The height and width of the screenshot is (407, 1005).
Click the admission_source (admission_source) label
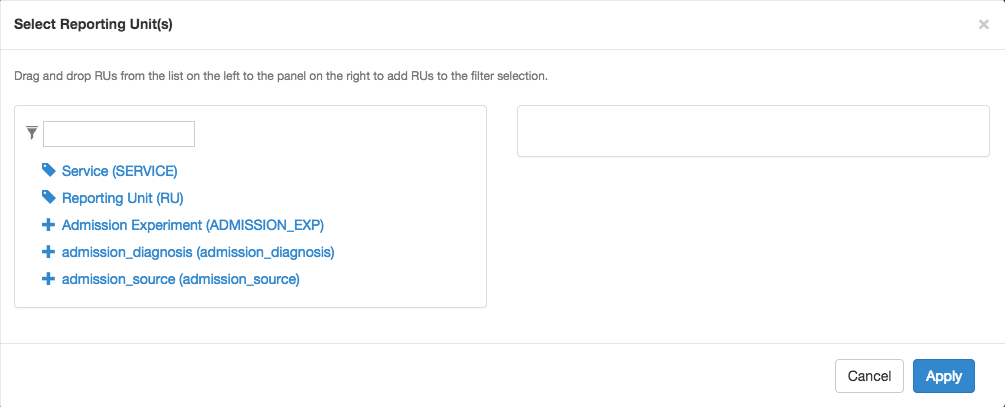181,279
